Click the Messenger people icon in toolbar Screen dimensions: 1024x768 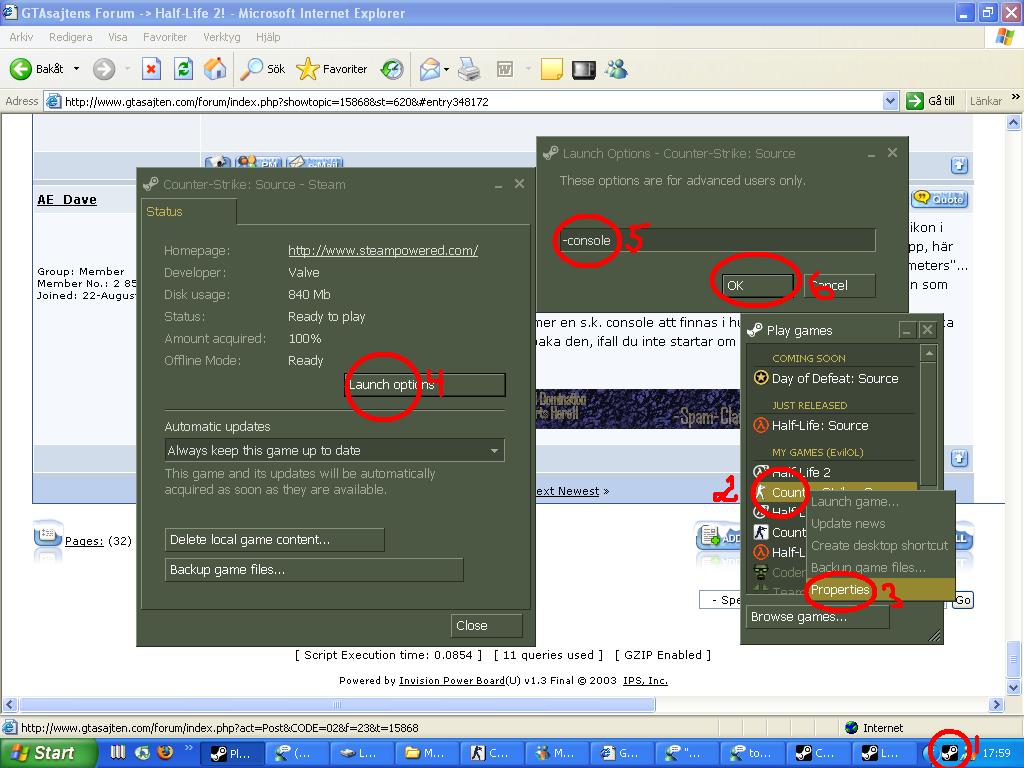616,69
